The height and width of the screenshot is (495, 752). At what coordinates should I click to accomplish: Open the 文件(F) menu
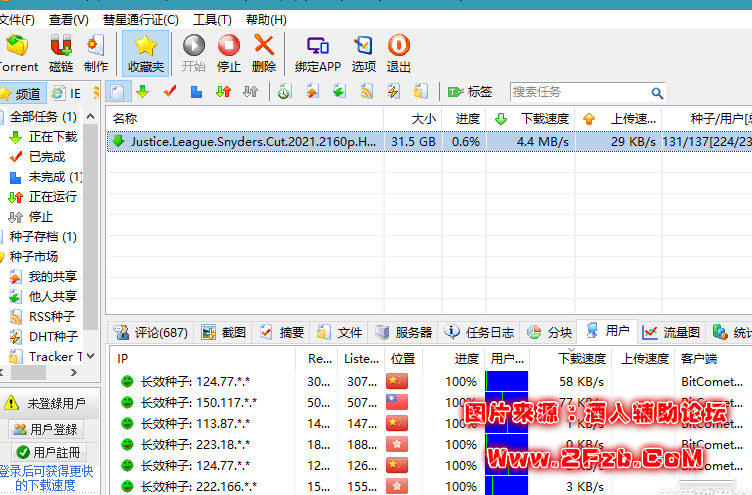click(x=17, y=20)
